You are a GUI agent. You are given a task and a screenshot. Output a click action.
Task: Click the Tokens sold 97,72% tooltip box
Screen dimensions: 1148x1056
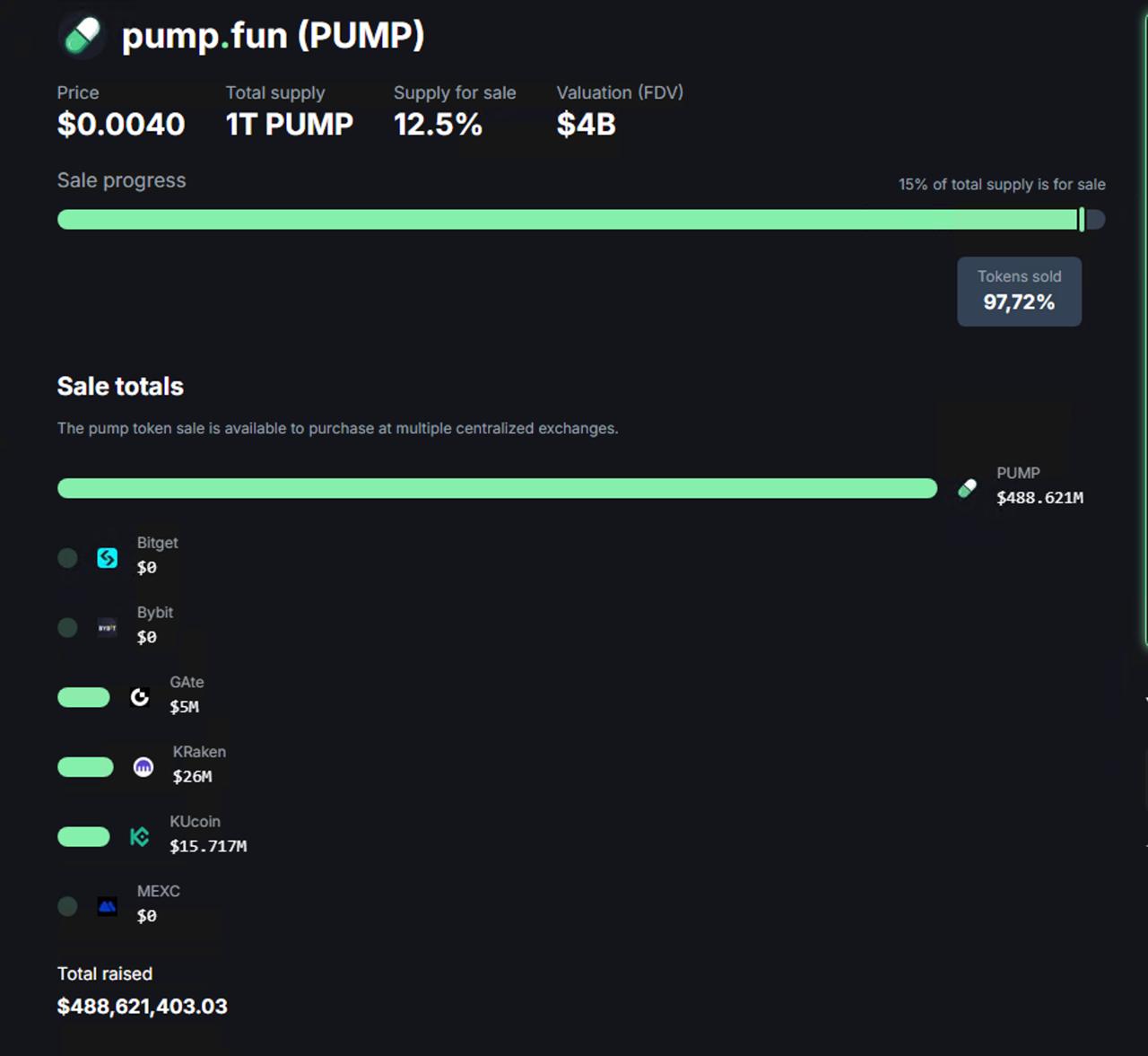coord(1019,292)
